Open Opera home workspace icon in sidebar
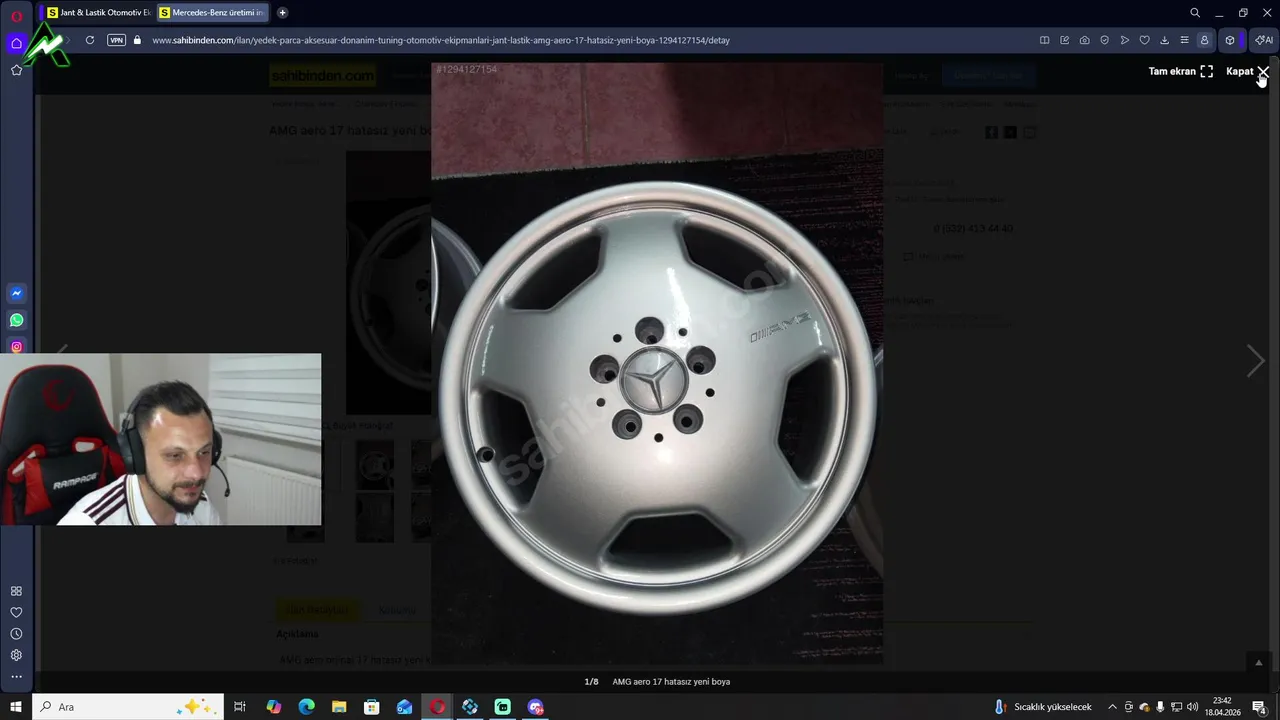The height and width of the screenshot is (720, 1280). 16,43
